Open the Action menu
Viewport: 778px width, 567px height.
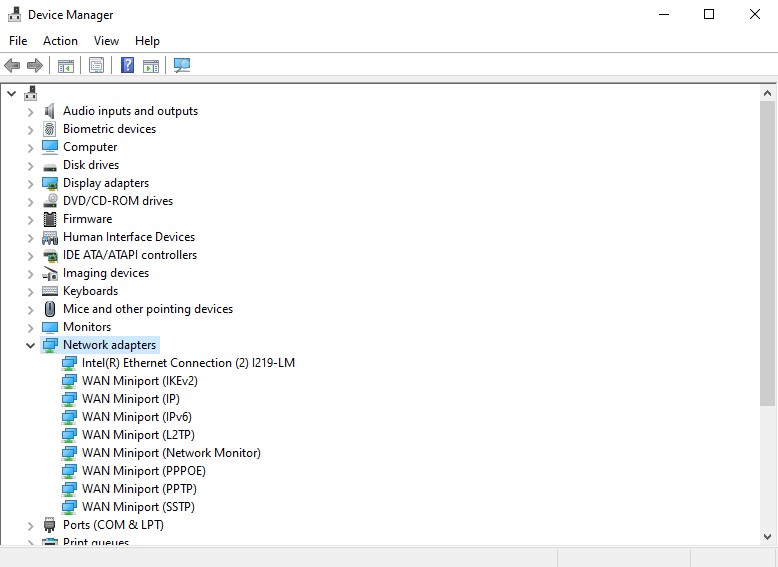61,41
